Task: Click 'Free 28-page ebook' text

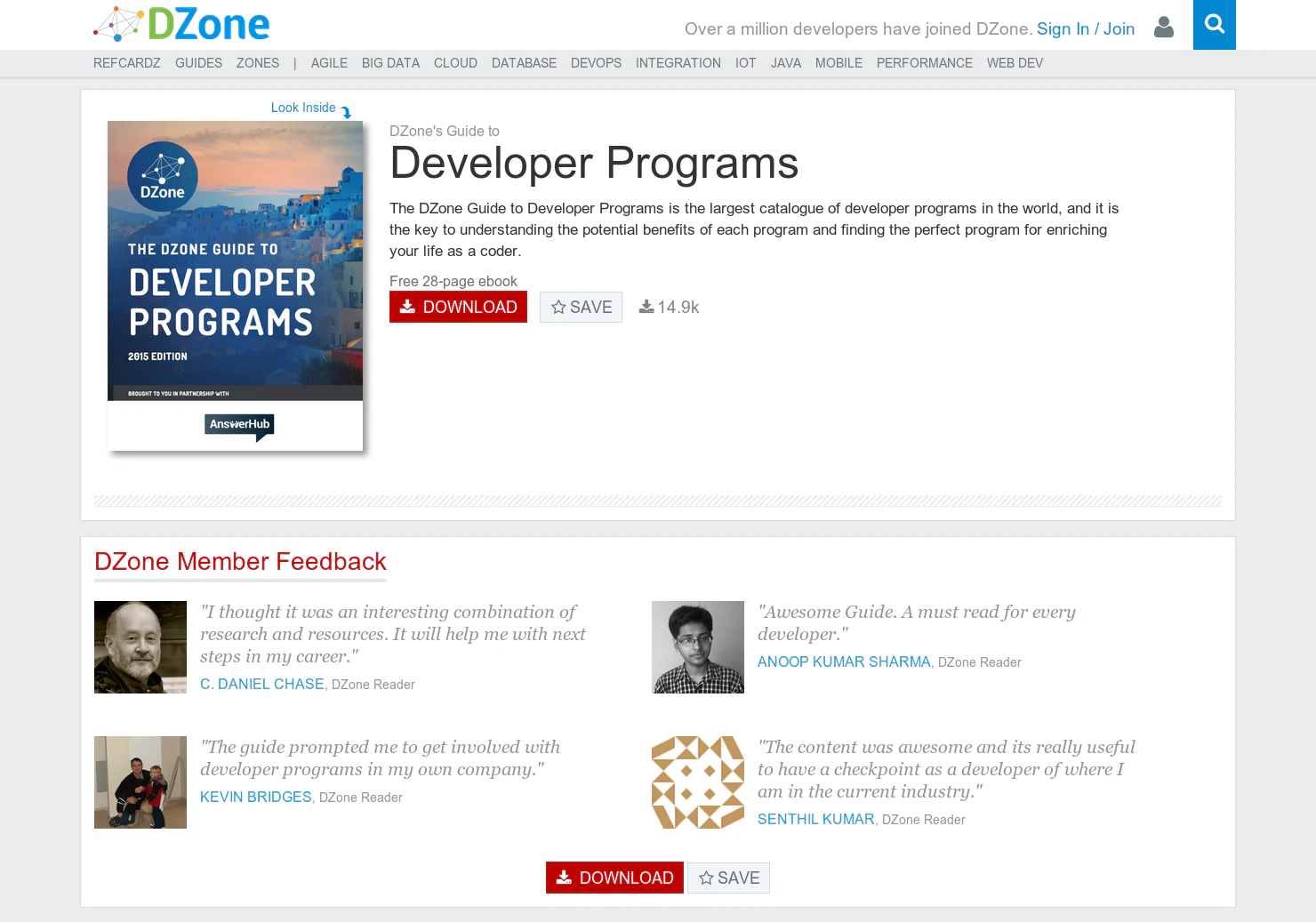Action: tap(453, 281)
